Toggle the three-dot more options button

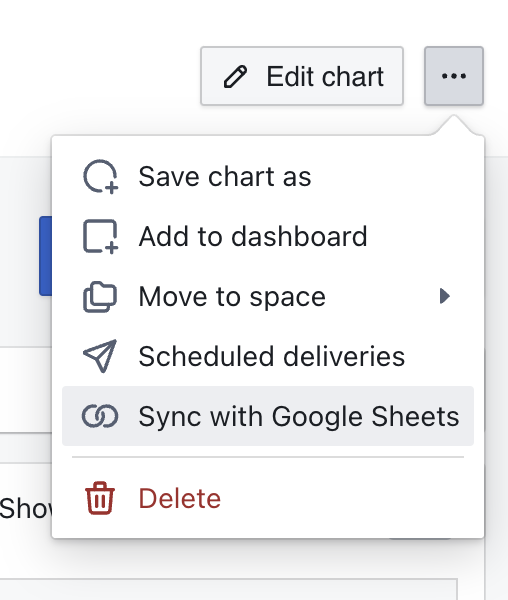[x=454, y=76]
